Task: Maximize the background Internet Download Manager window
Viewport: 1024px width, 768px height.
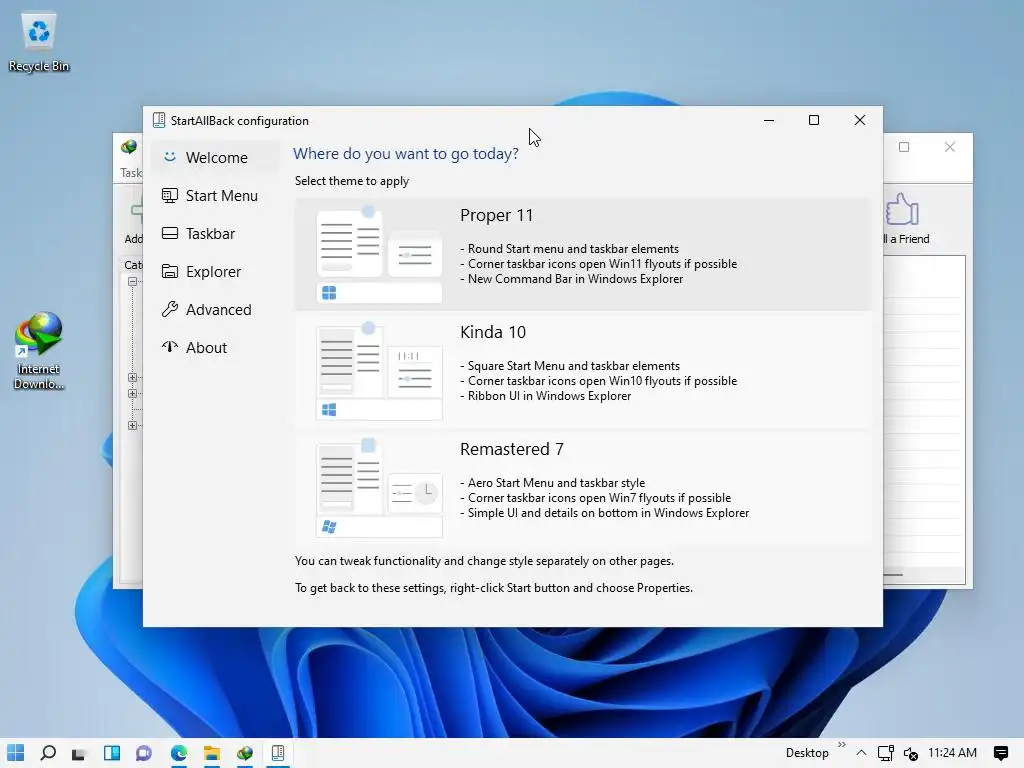Action: pyautogui.click(x=904, y=147)
